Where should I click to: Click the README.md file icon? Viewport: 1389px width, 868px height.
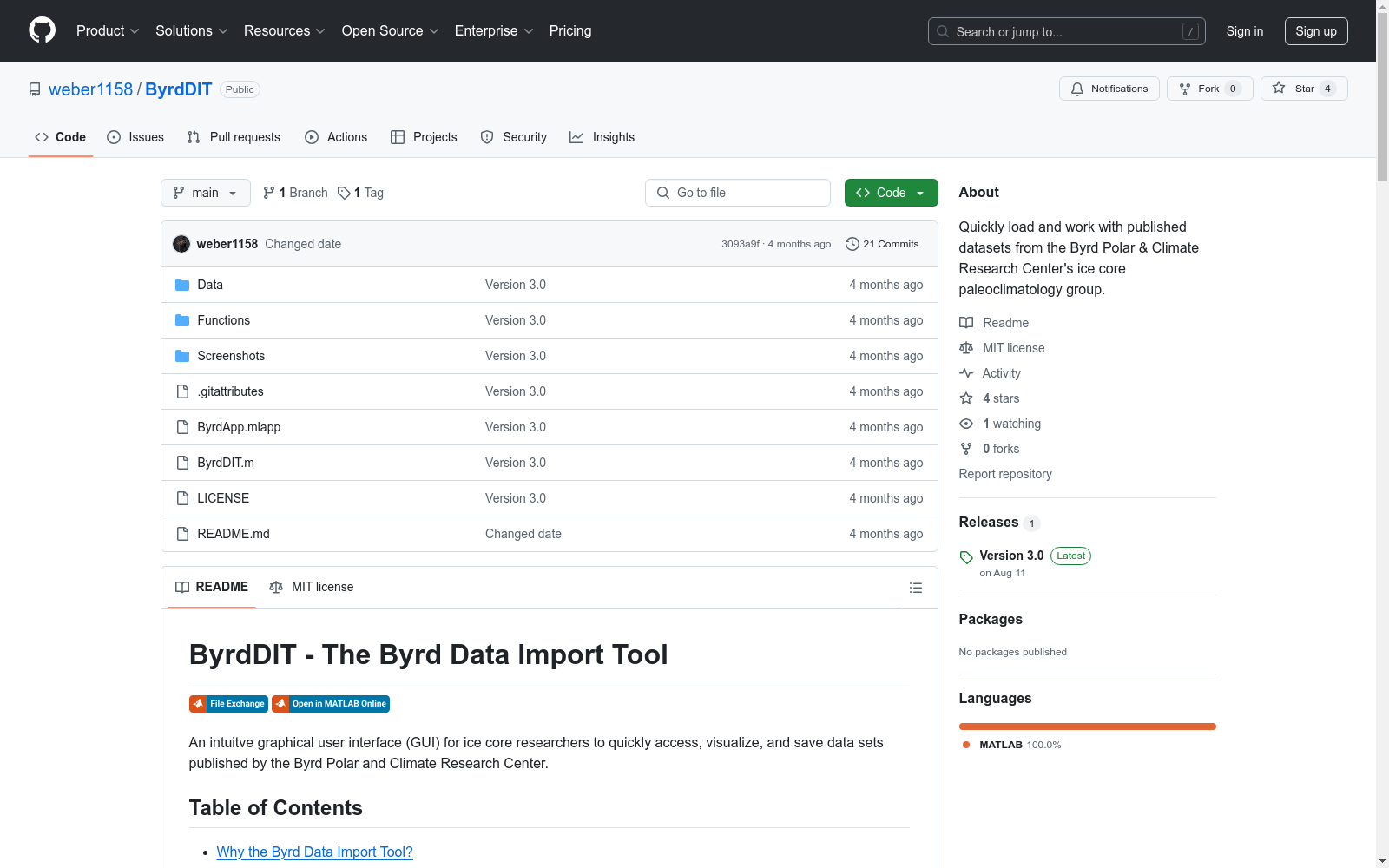coord(182,534)
